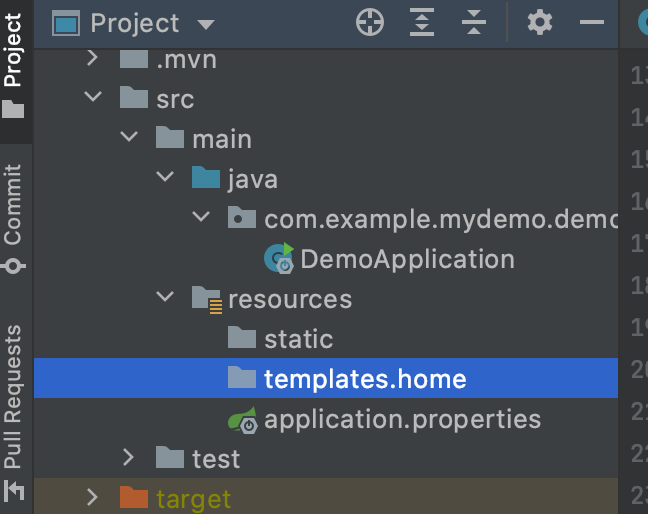Expand the test folder

[129, 458]
